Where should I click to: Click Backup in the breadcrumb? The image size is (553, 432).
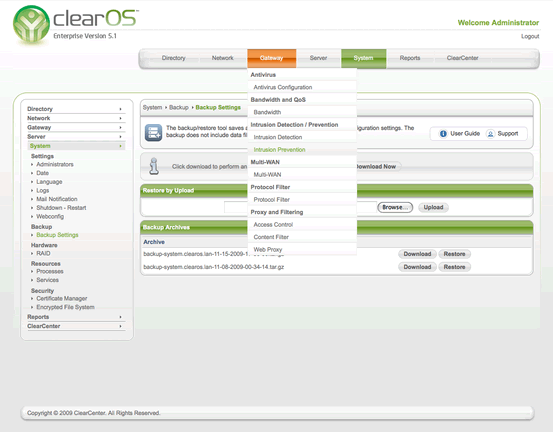tap(179, 107)
